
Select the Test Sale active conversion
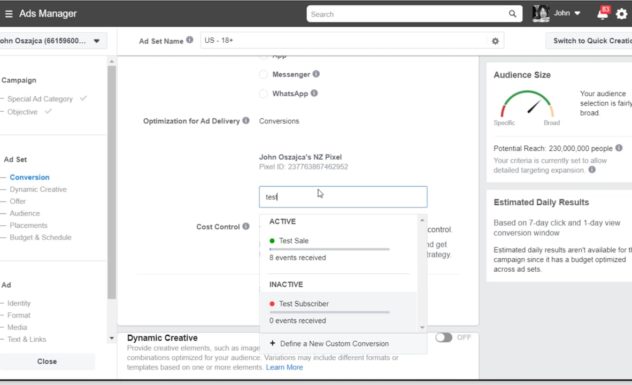(x=338, y=249)
